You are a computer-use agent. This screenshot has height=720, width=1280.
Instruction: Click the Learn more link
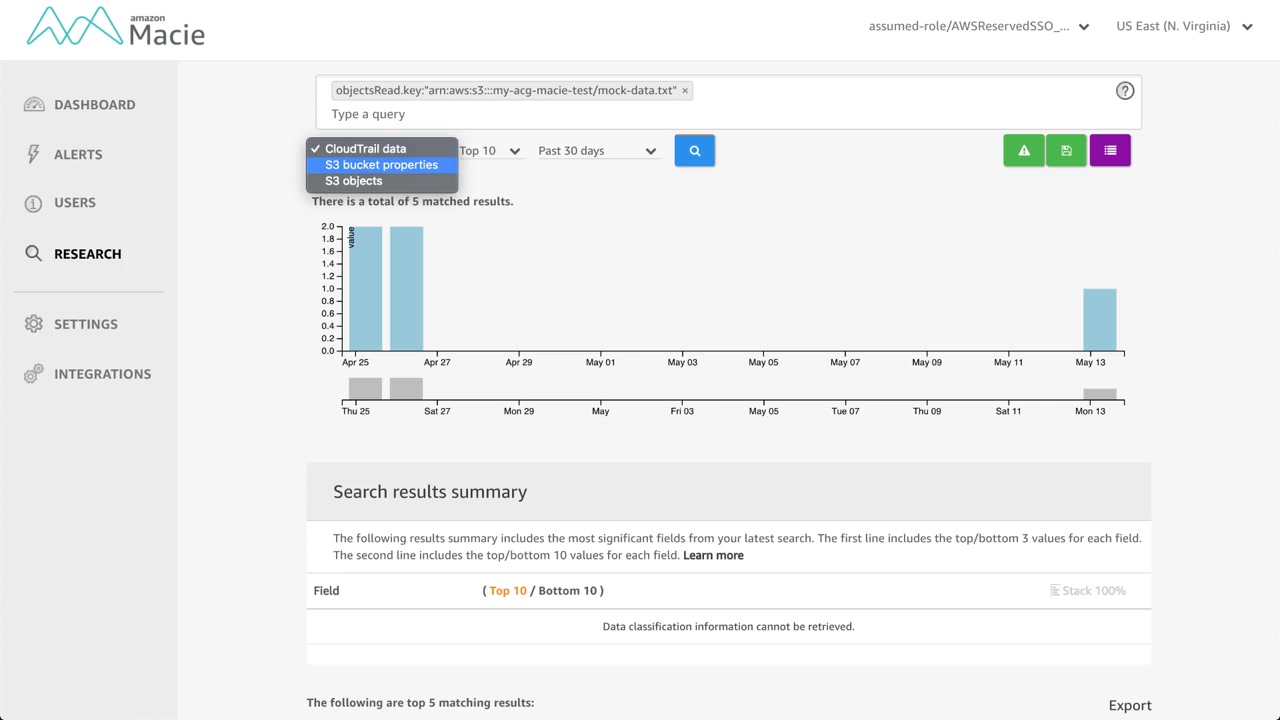[x=713, y=556]
